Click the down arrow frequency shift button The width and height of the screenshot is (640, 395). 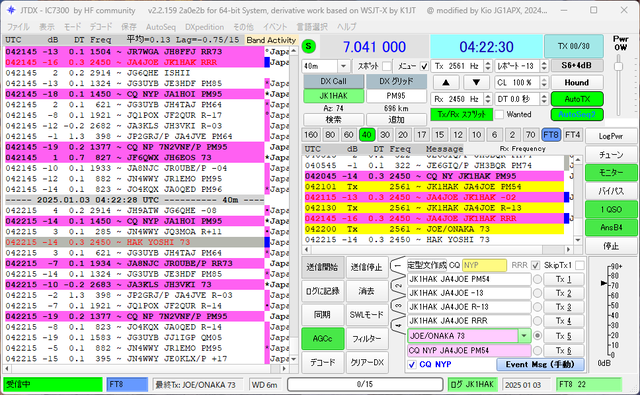[x=476, y=82]
